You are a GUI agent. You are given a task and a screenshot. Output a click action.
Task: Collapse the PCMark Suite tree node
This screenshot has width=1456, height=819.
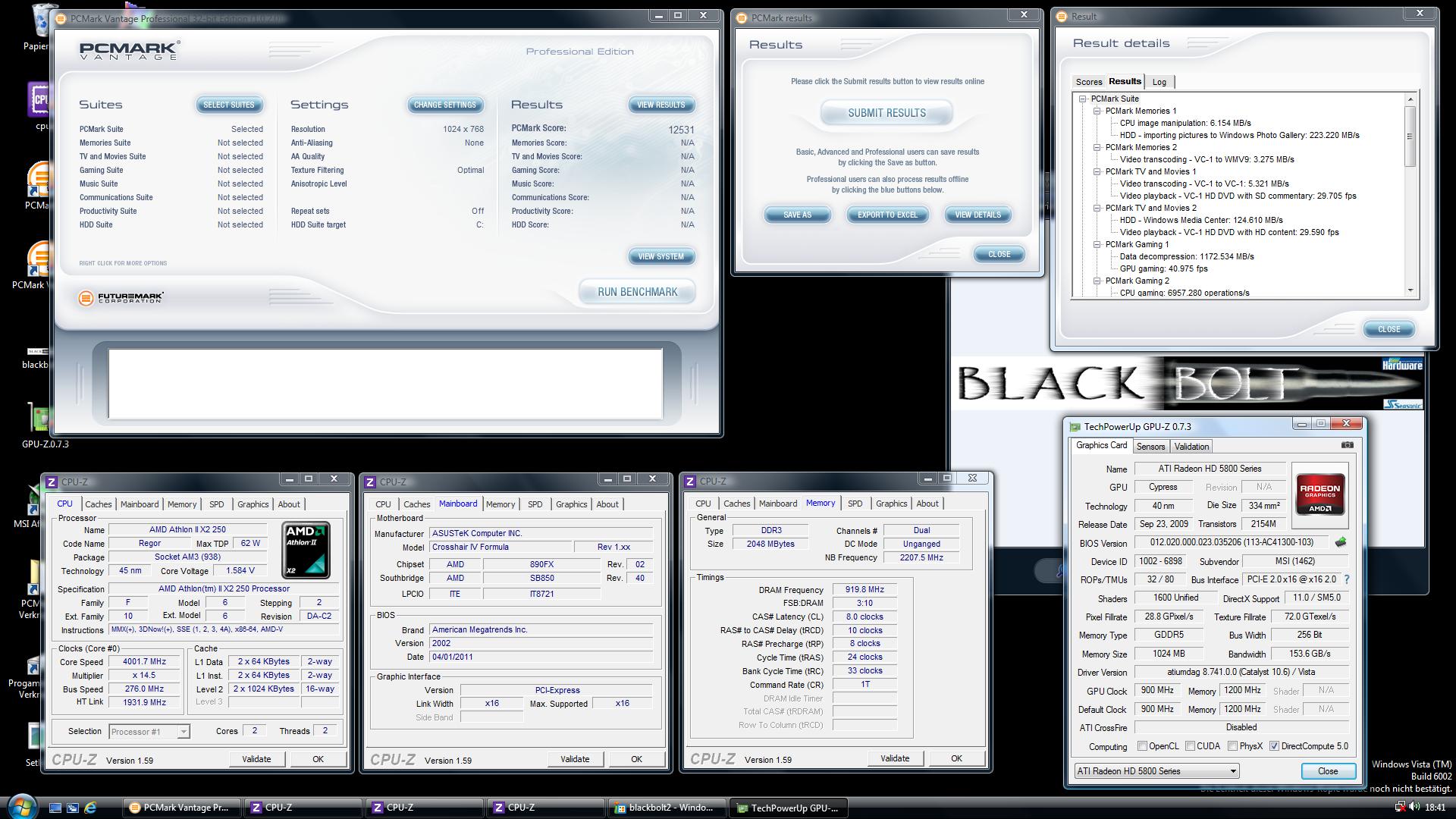tap(1082, 99)
